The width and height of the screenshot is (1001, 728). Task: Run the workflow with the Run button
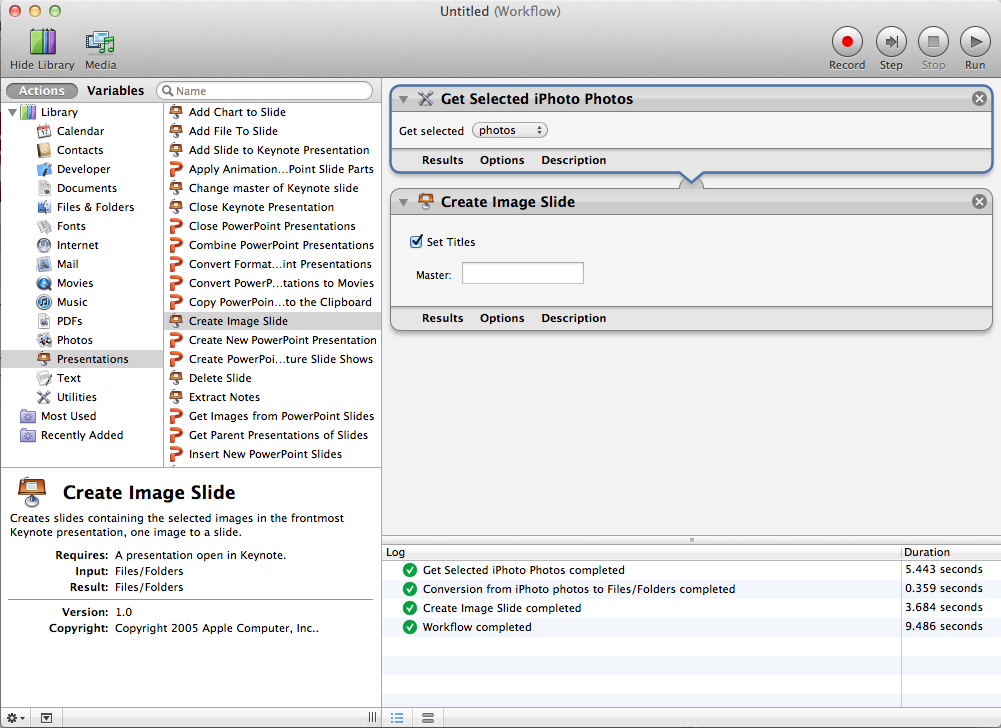[x=975, y=42]
